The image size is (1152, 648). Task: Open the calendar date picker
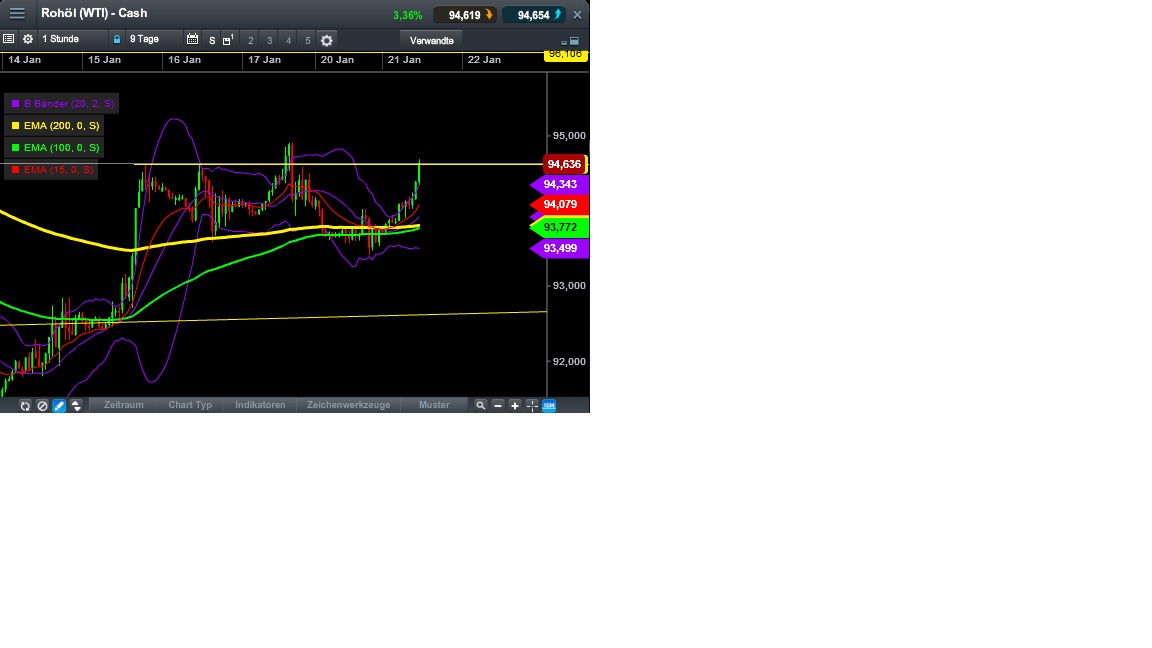[x=192, y=40]
